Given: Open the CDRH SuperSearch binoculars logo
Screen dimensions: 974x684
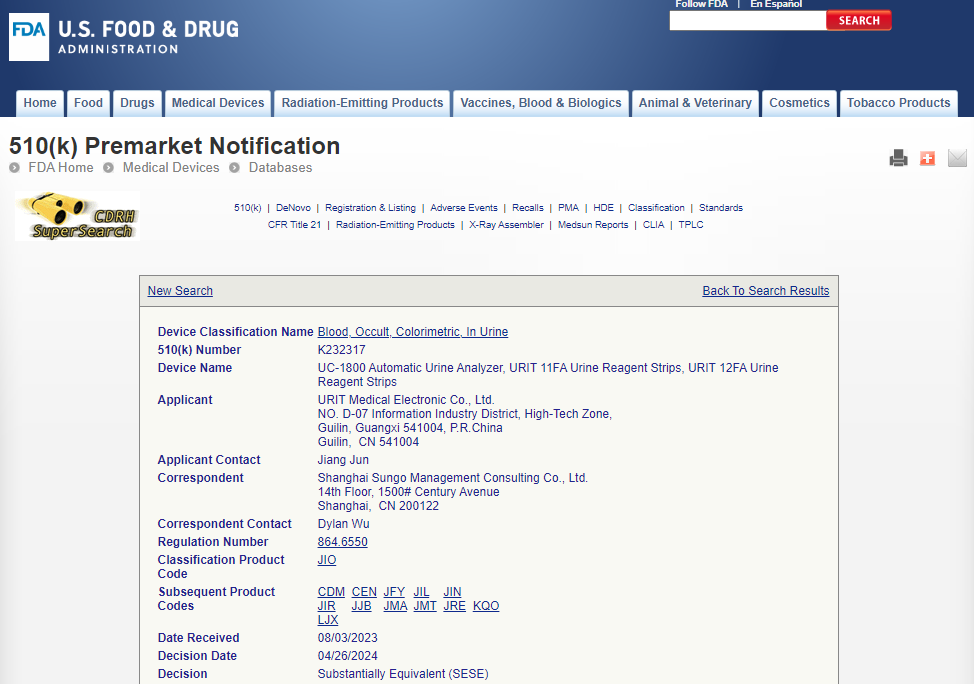Looking at the screenshot, I should click(77, 216).
